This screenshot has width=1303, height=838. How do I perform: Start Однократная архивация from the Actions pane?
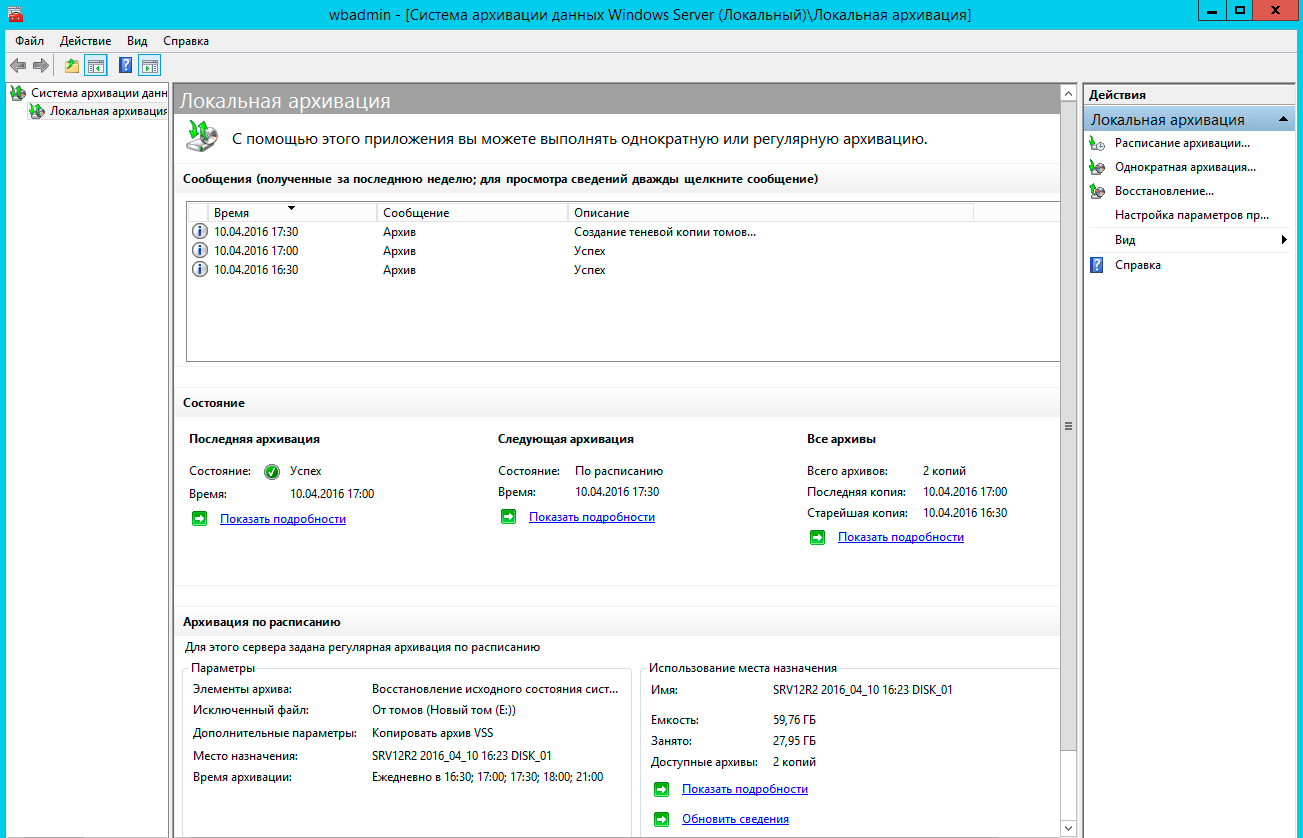pos(1185,167)
